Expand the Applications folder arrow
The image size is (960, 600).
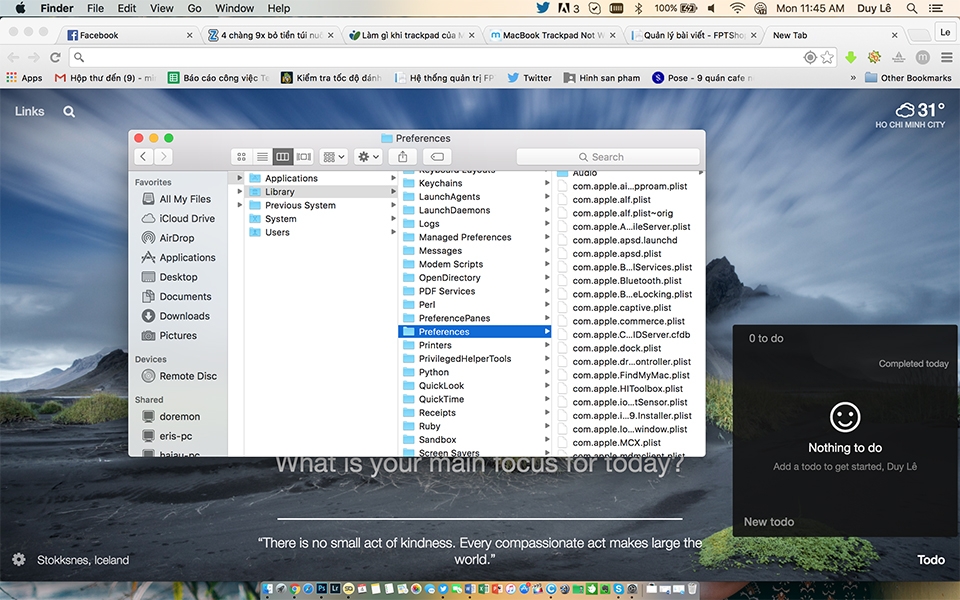(393, 178)
